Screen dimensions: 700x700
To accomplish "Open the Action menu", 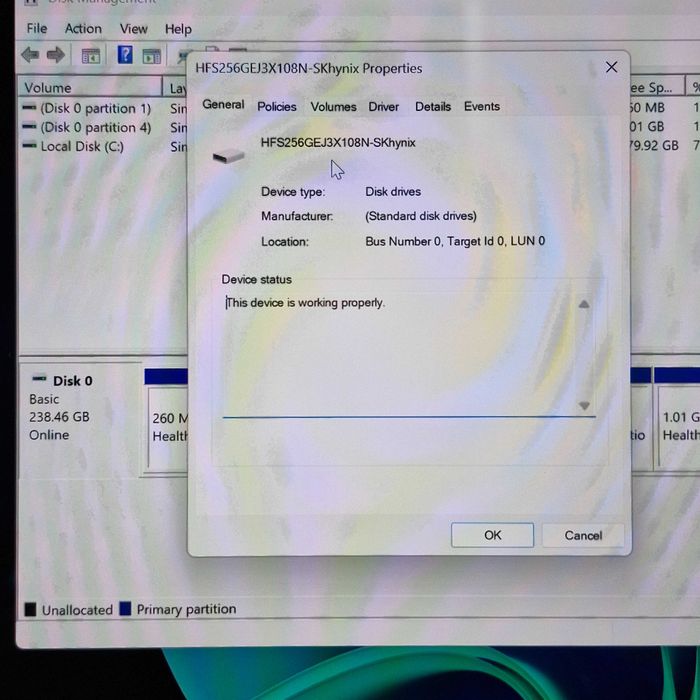I will point(83,29).
